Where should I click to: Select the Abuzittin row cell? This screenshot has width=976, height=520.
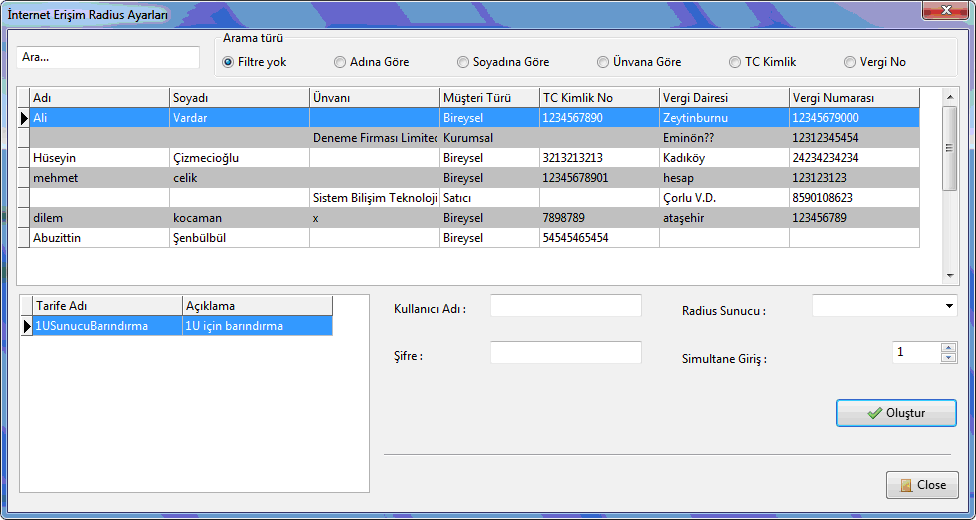click(x=100, y=238)
